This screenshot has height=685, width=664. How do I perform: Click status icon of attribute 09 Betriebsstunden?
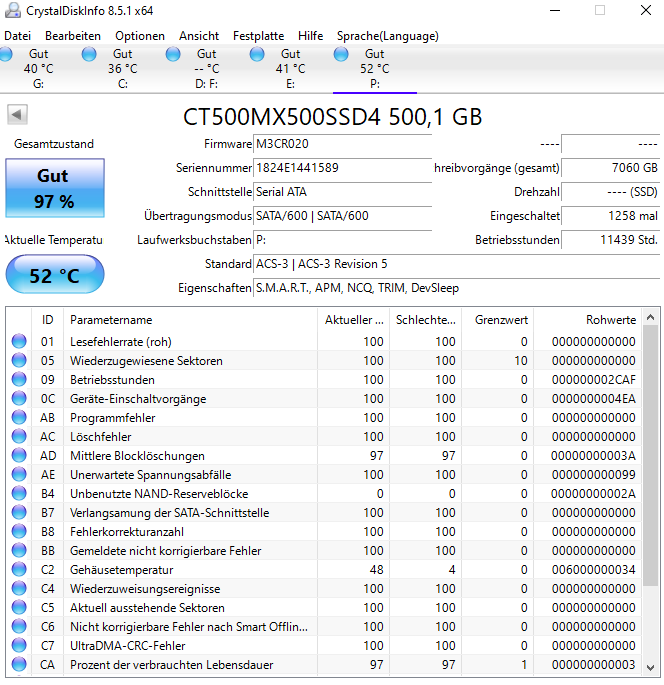[x=19, y=379]
